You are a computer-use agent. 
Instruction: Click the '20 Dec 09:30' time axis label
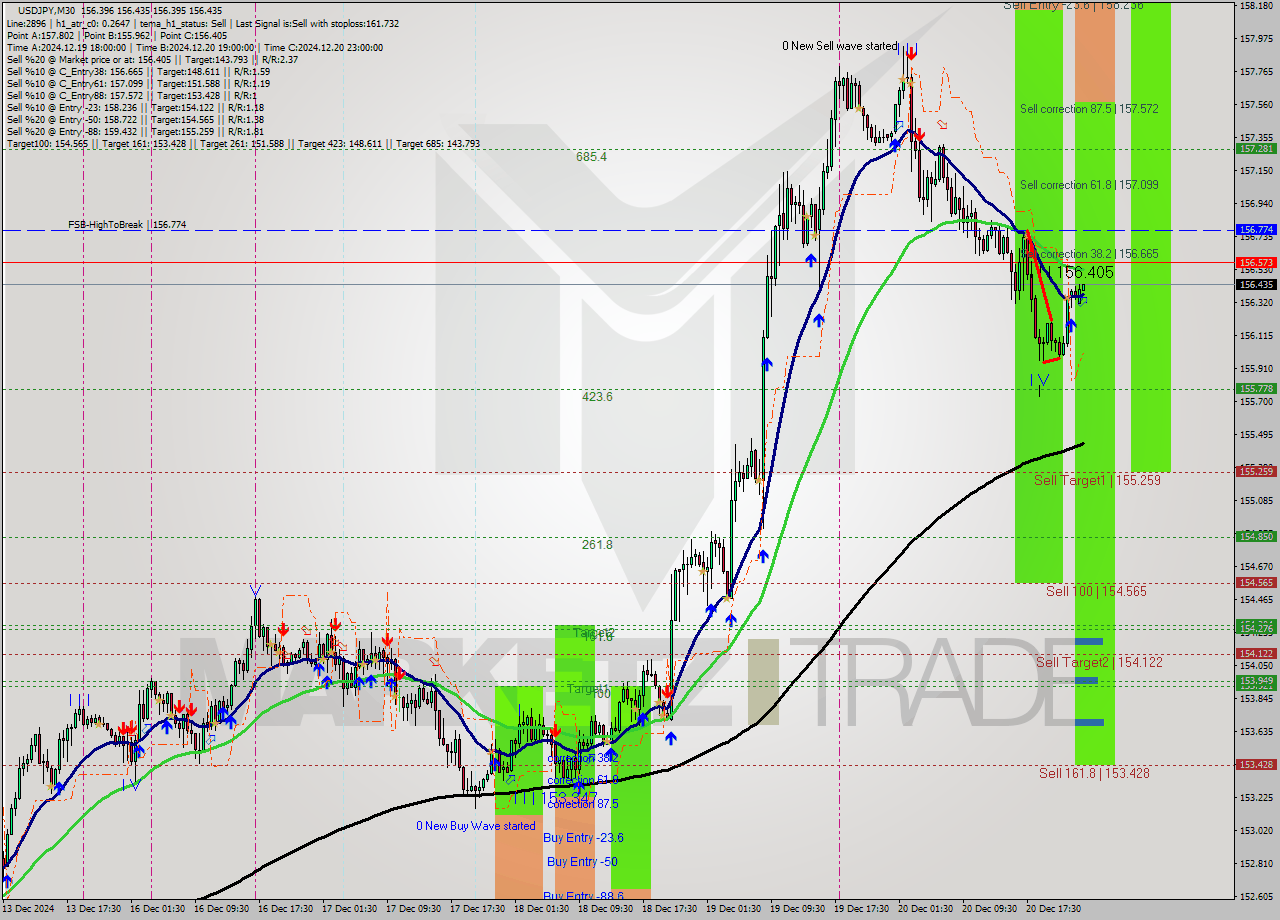tap(990, 909)
